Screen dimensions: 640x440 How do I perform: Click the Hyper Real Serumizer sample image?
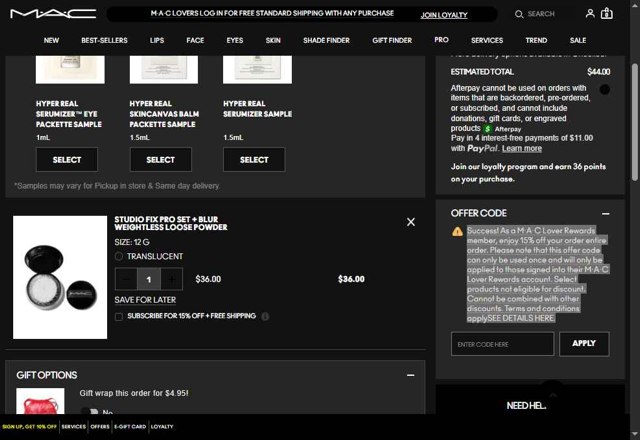click(x=257, y=70)
